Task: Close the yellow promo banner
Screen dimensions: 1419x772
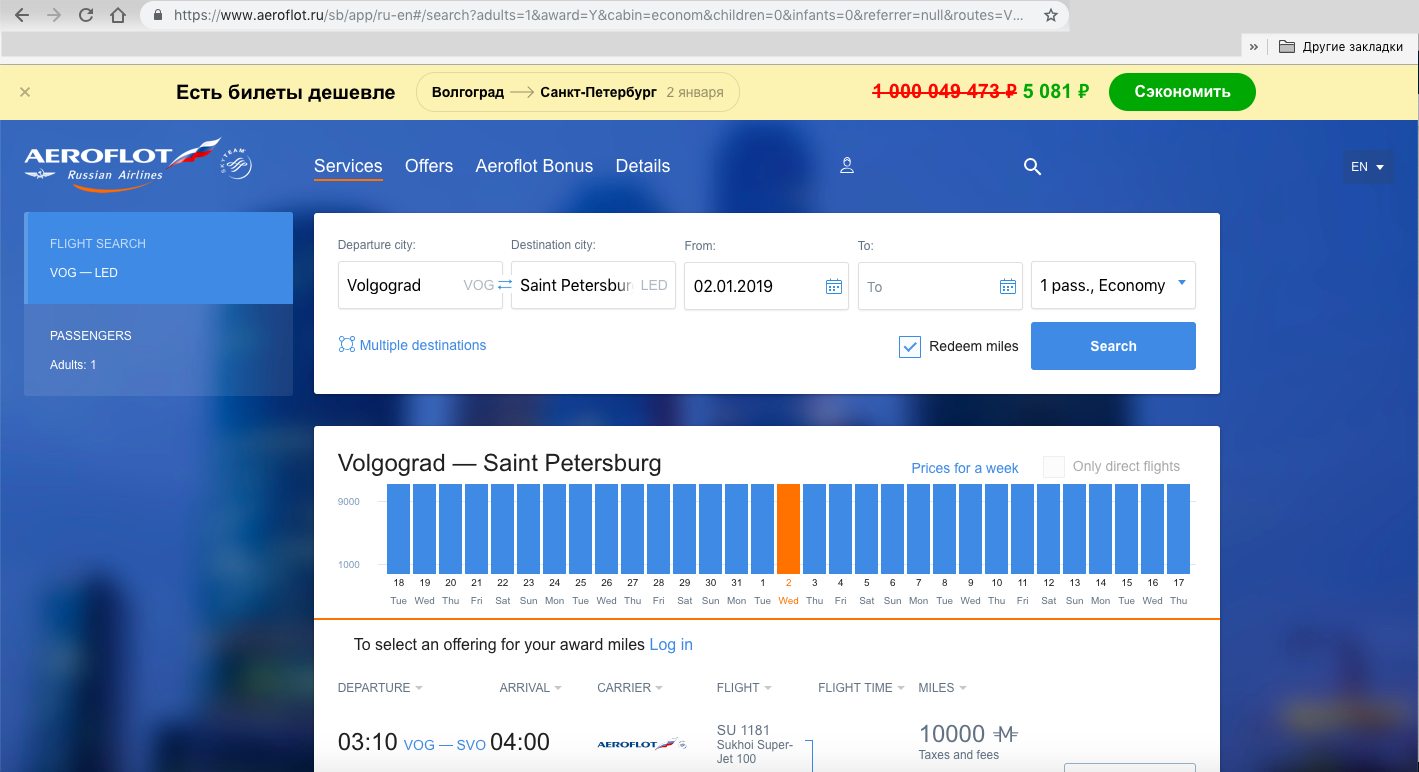Action: point(25,92)
